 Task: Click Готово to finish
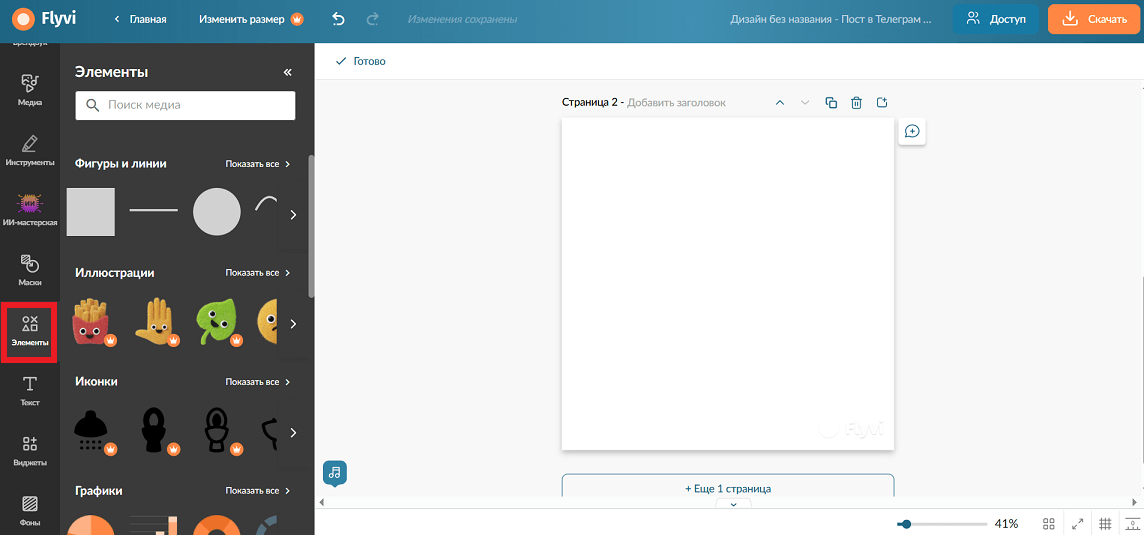(360, 61)
